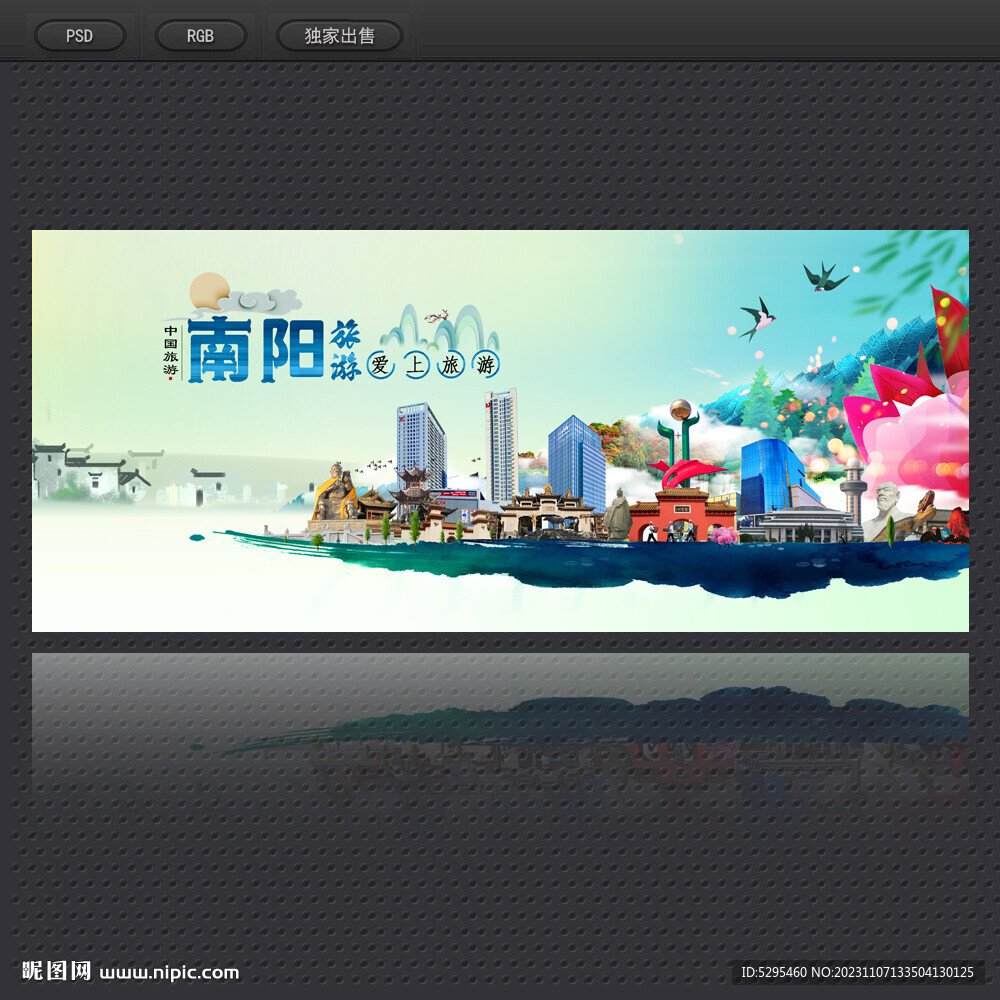Click the 中国旅游 vertical text
This screenshot has height=1000, width=1000.
coord(170,350)
